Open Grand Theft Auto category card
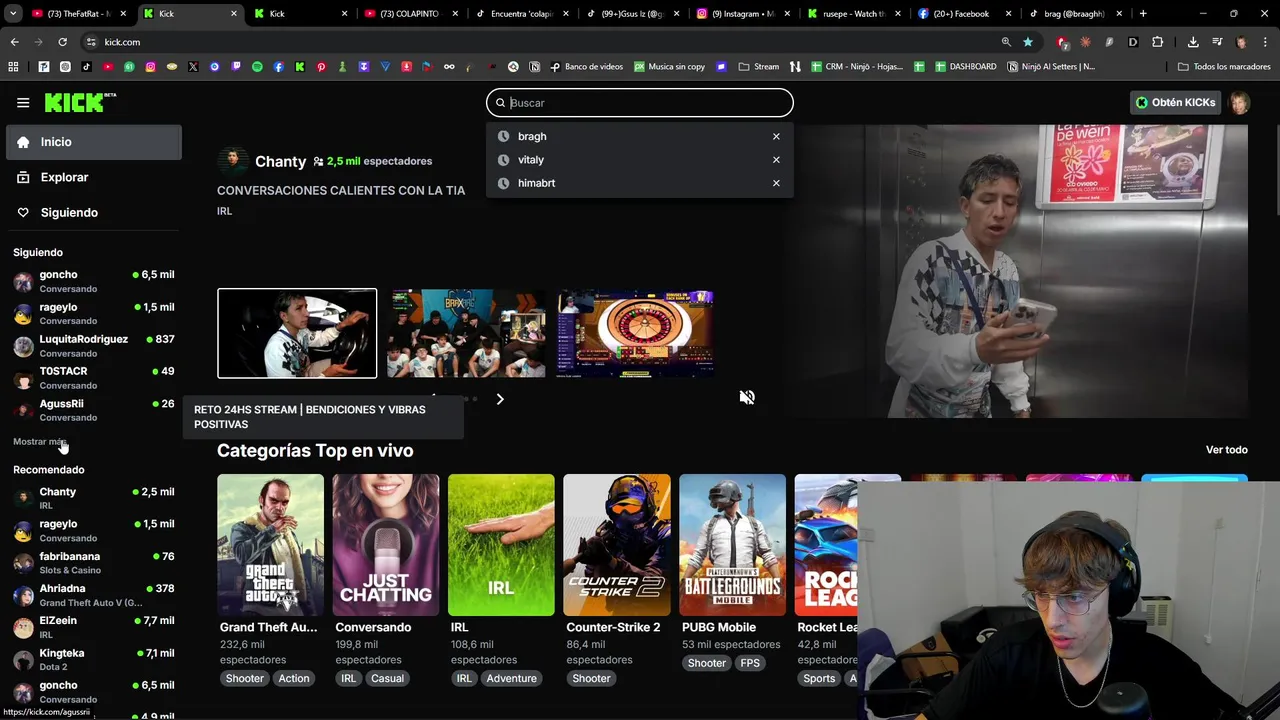1280x720 pixels. (270, 545)
